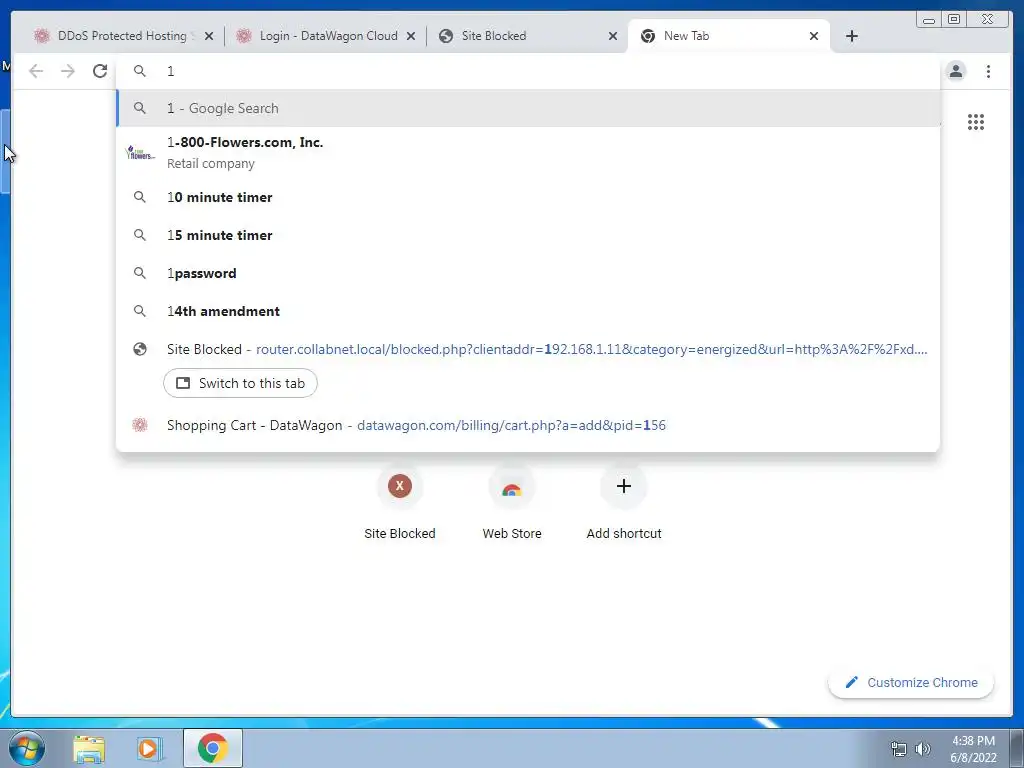Click the globe icon beside Site Blocked suggestion
The width and height of the screenshot is (1024, 768).
140,349
